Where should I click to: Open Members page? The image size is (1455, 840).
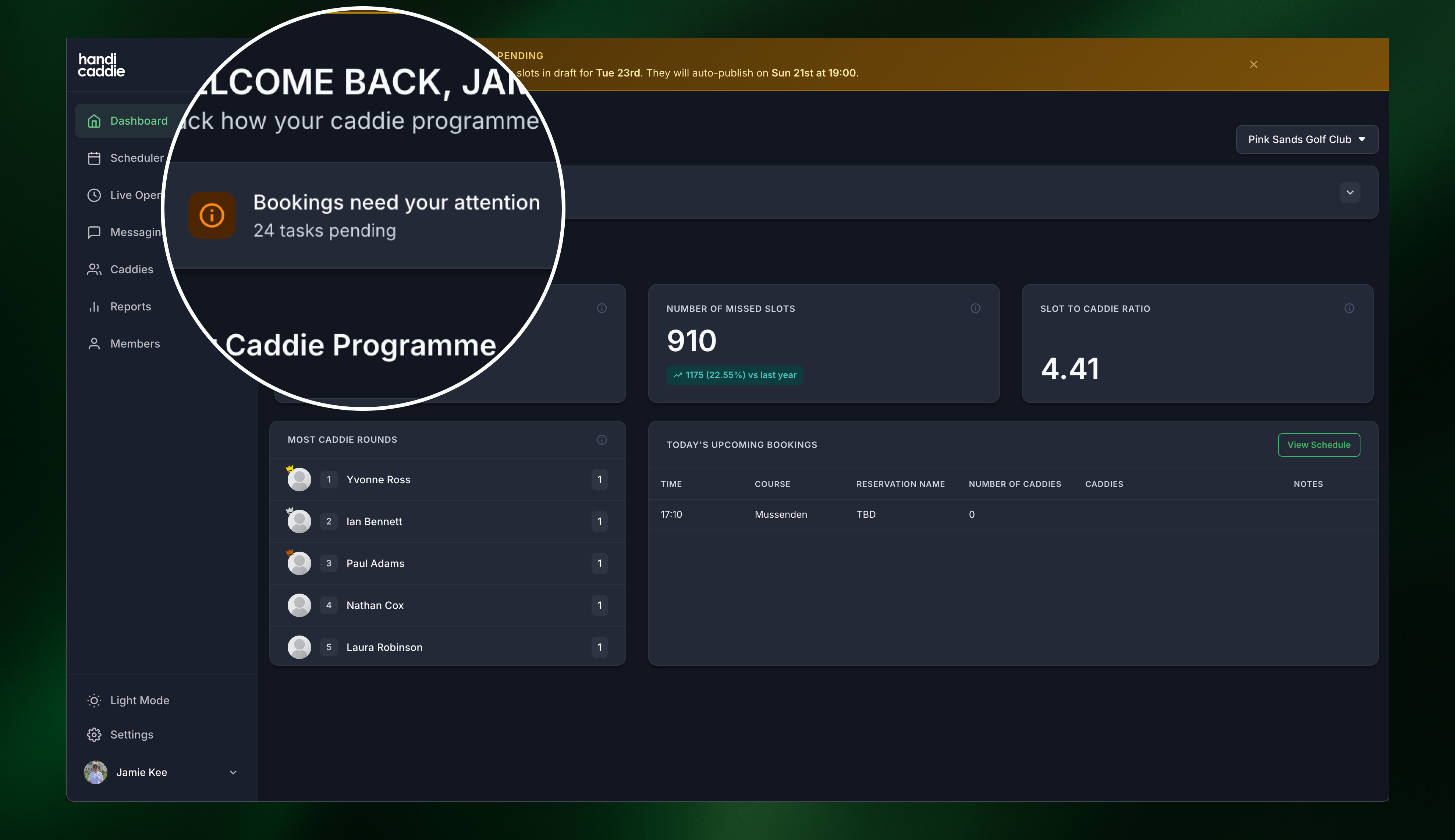[134, 344]
